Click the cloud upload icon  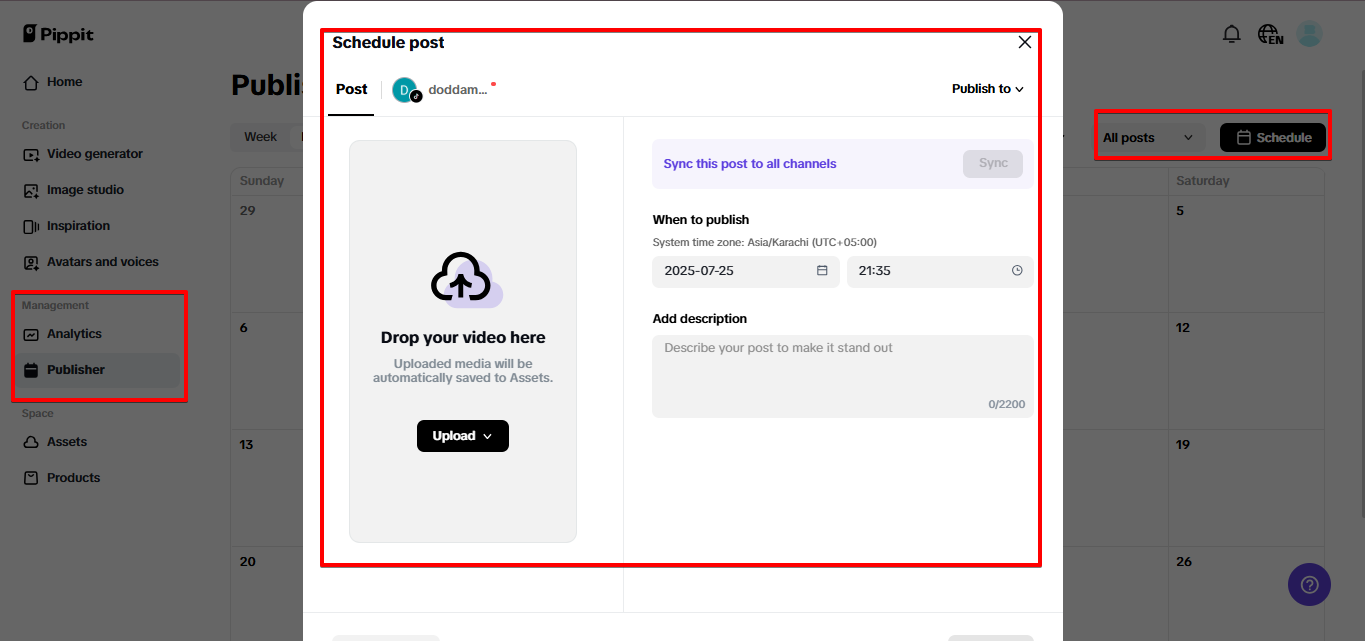click(x=462, y=279)
